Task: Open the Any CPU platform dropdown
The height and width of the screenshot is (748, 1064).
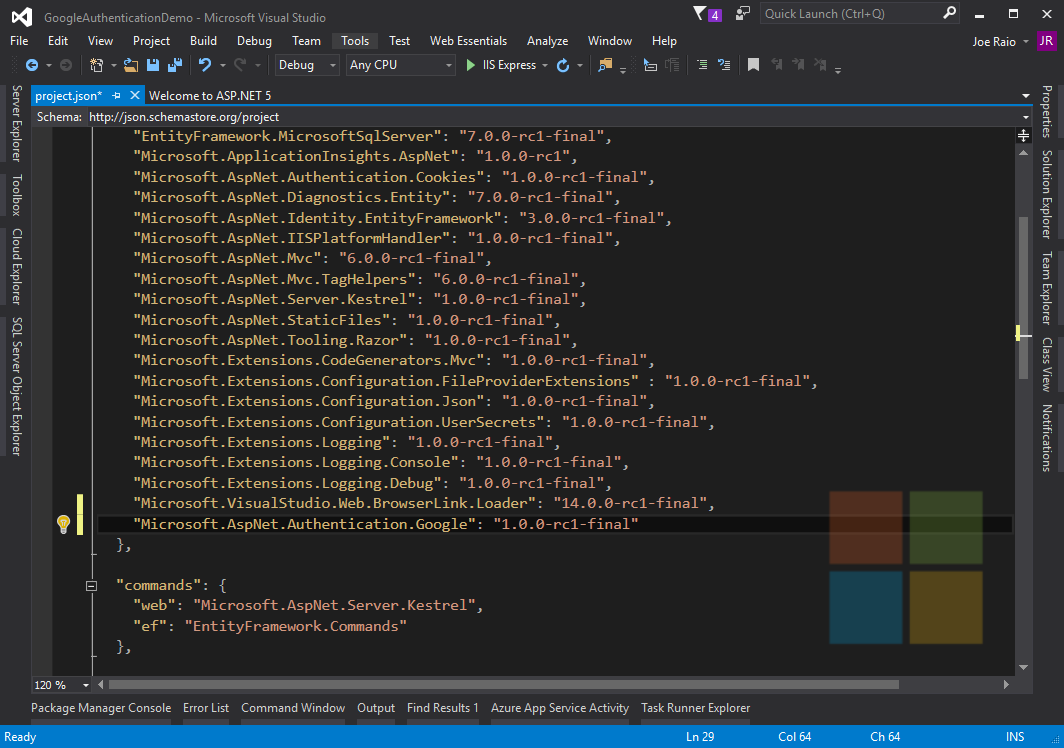Action: coord(400,65)
